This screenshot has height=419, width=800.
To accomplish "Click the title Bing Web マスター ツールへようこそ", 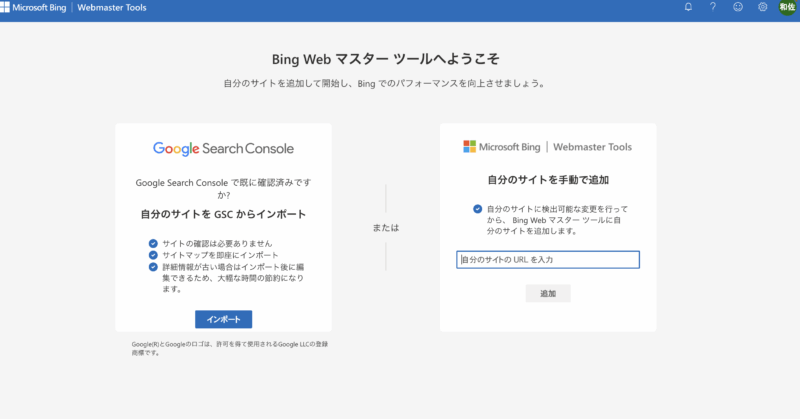I will (386, 59).
